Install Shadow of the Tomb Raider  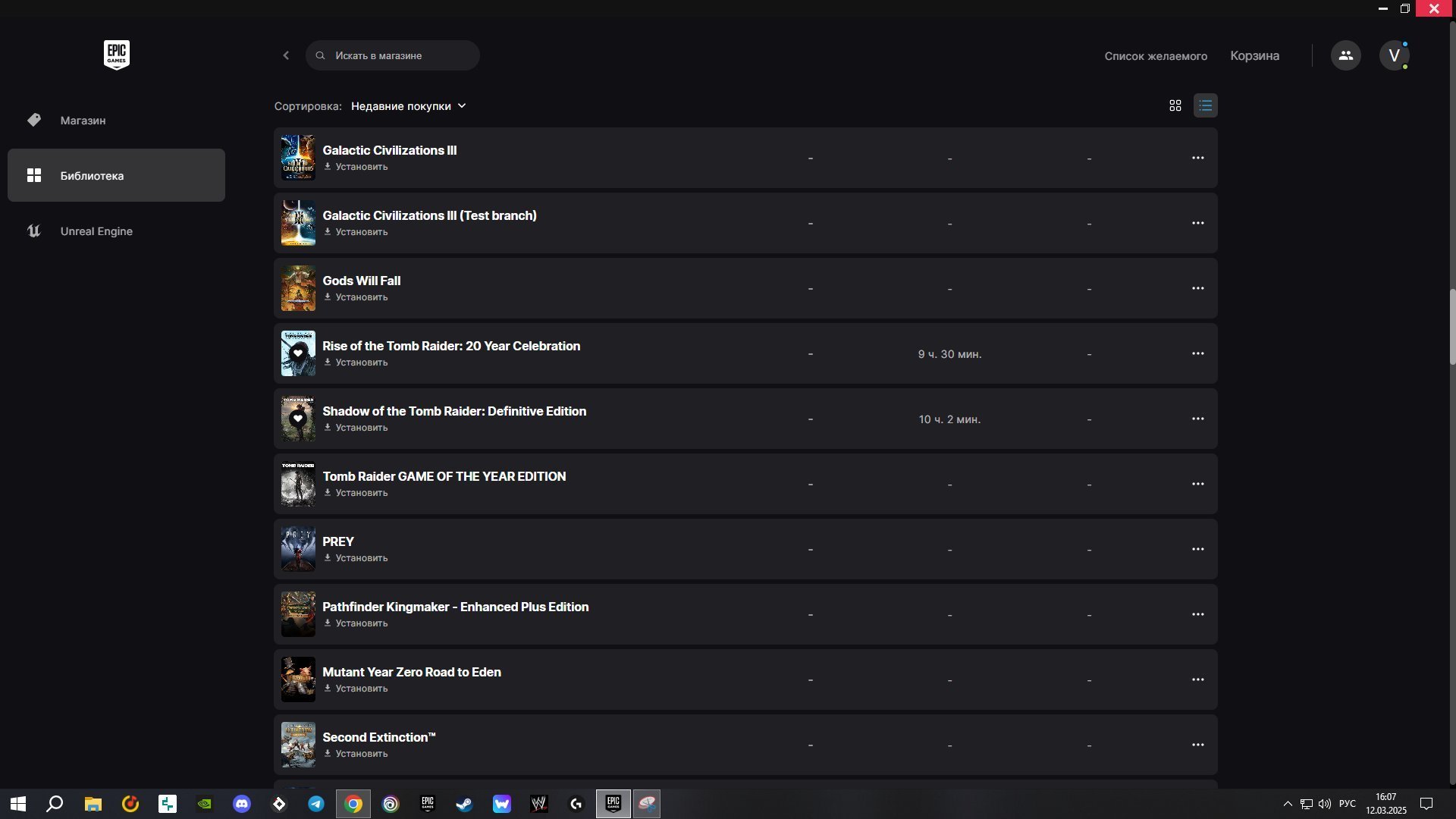pyautogui.click(x=356, y=428)
